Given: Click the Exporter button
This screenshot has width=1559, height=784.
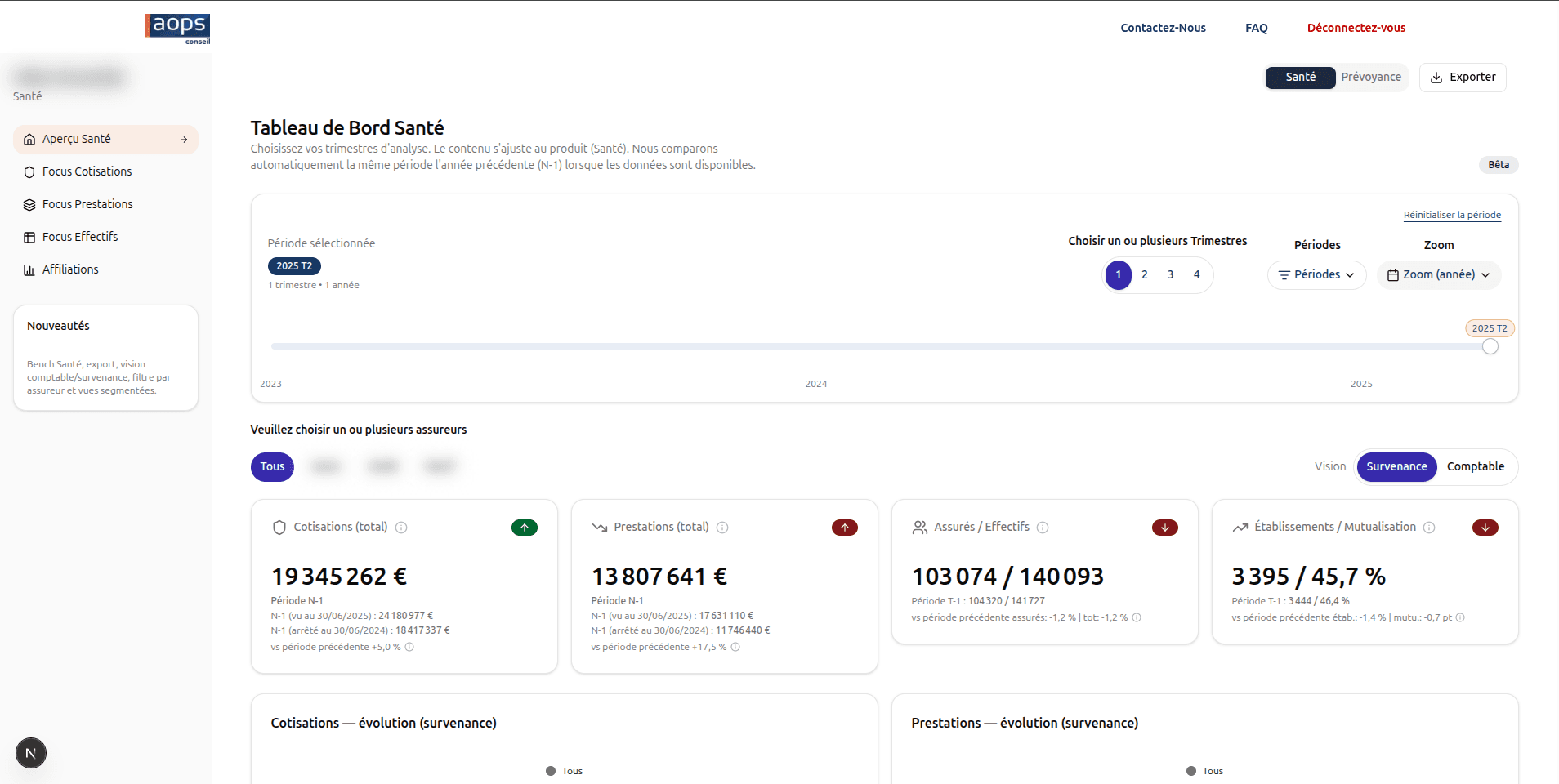Looking at the screenshot, I should [x=1463, y=77].
